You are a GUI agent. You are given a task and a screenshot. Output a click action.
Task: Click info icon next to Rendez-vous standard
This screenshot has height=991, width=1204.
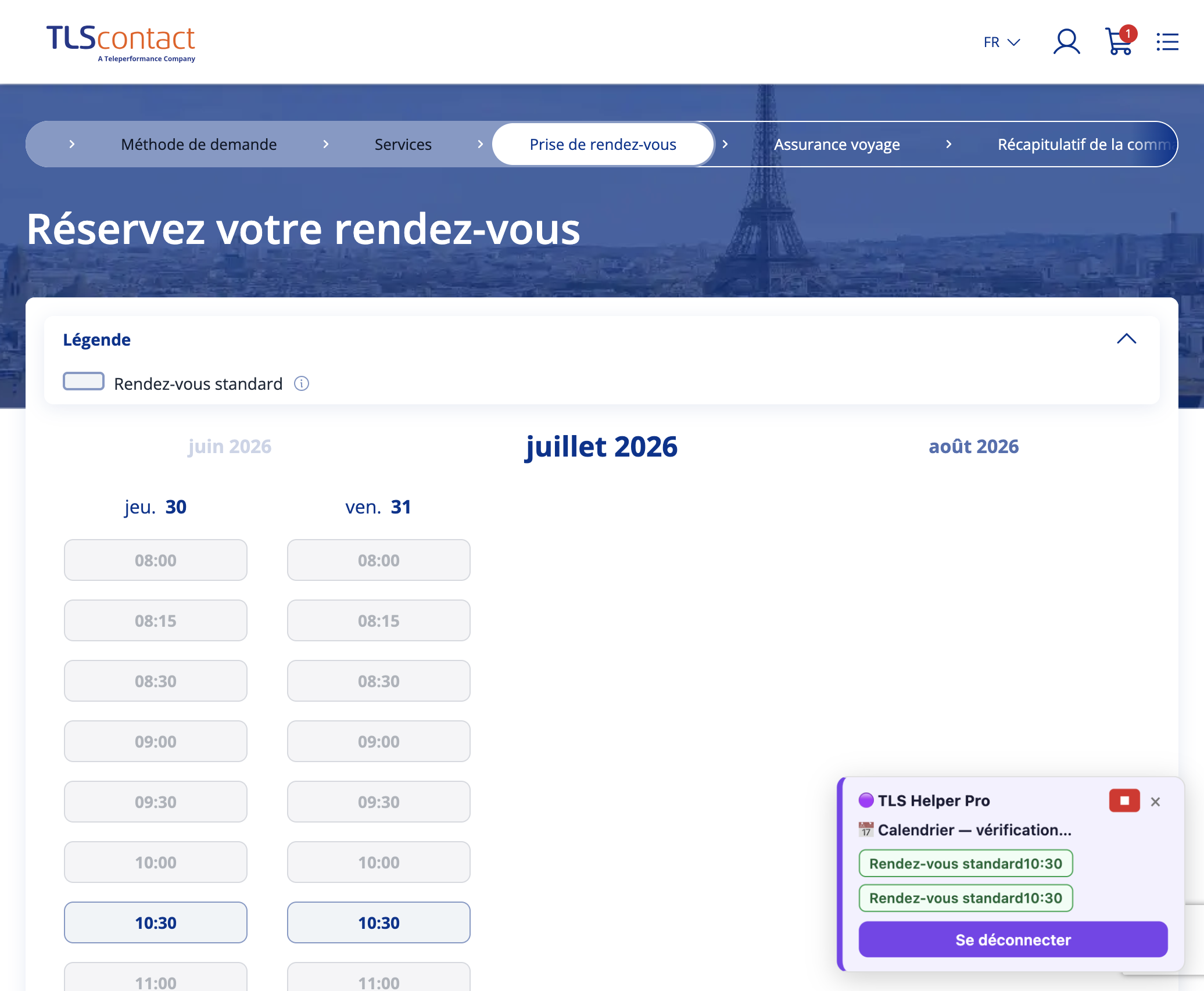(x=302, y=383)
